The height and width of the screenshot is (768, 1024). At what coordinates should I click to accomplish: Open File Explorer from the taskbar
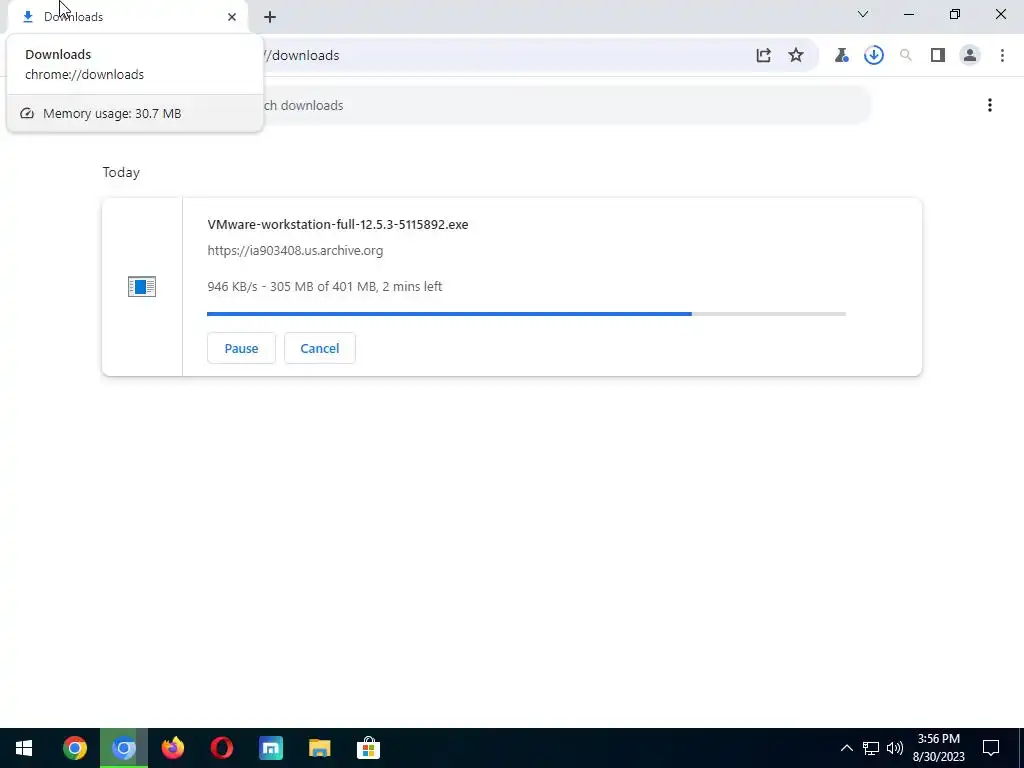coord(319,748)
